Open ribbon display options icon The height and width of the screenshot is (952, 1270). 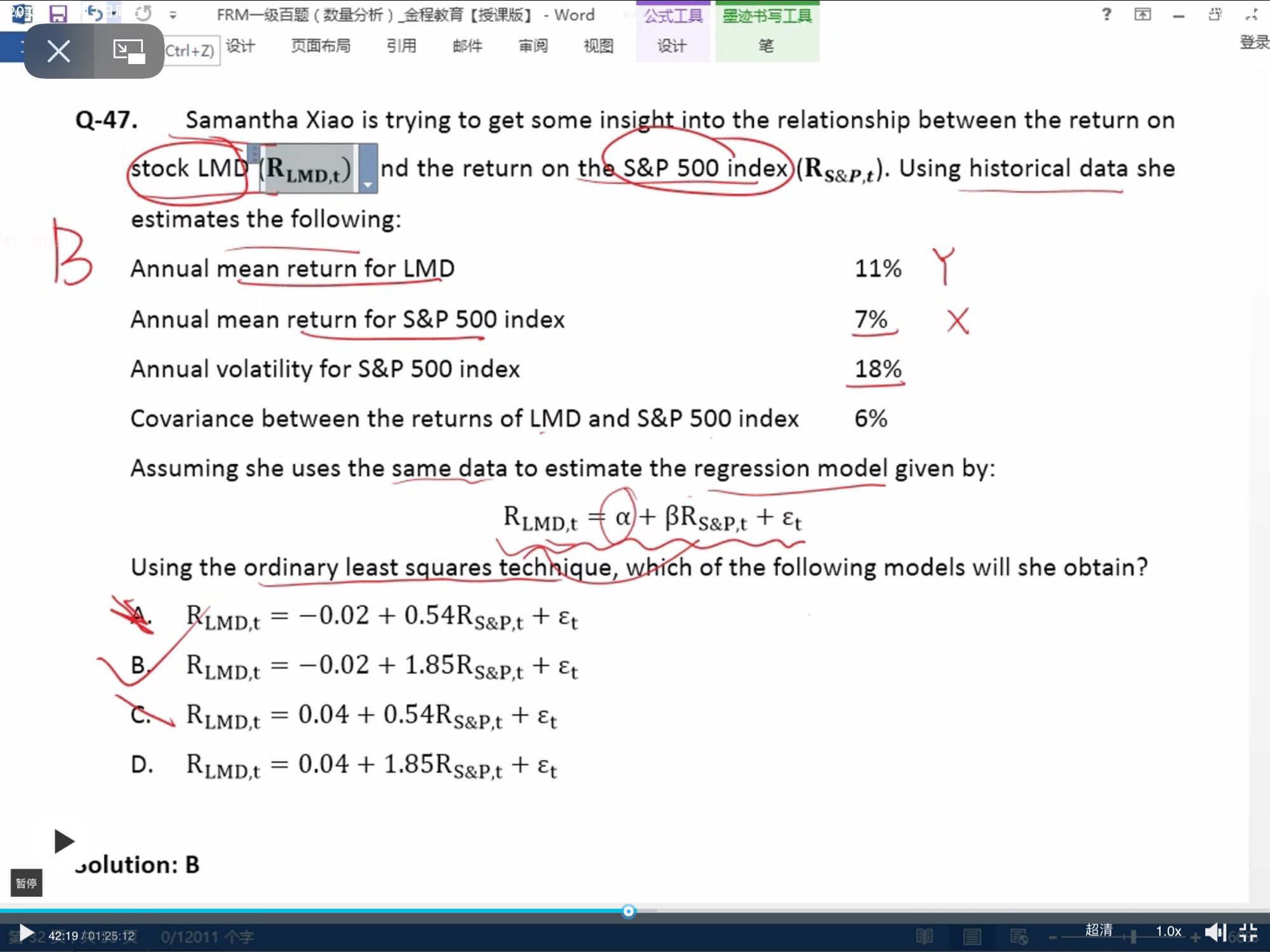pyautogui.click(x=1142, y=14)
